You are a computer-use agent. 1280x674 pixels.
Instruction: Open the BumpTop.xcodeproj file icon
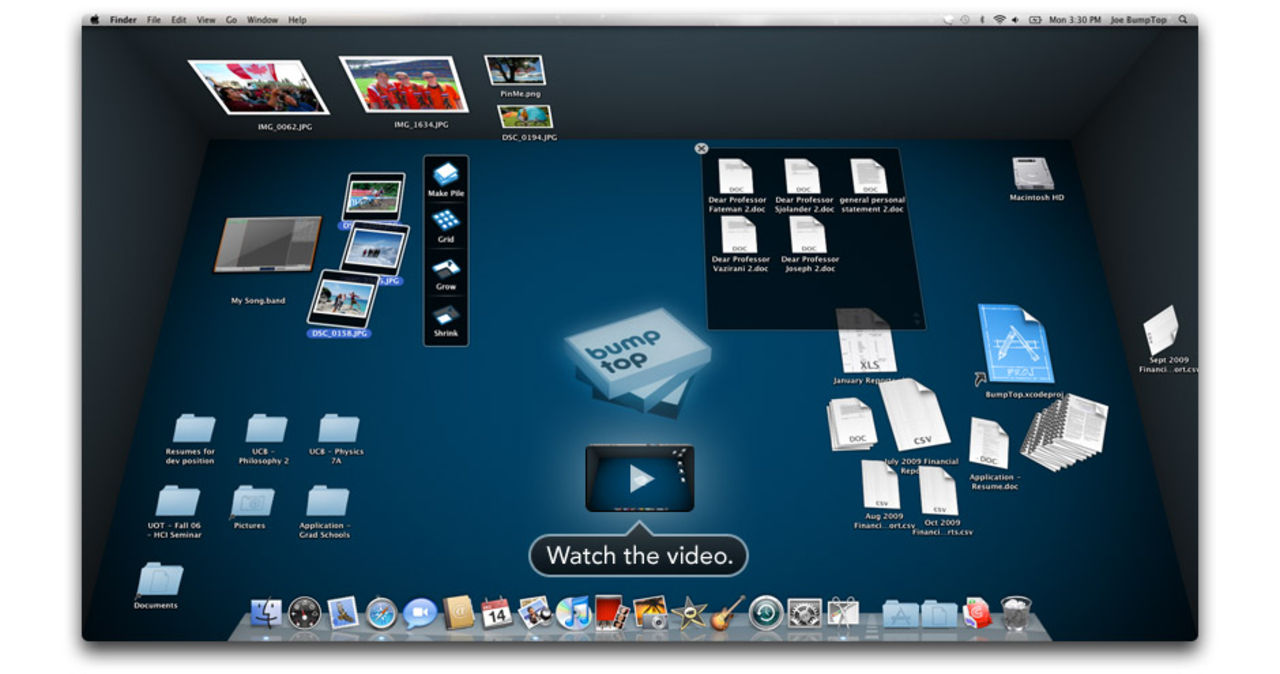[x=1014, y=345]
